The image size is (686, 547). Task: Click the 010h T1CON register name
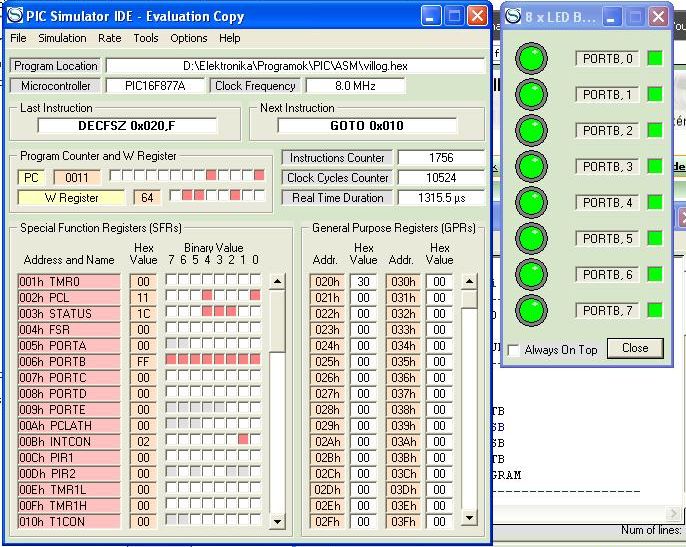[69, 522]
